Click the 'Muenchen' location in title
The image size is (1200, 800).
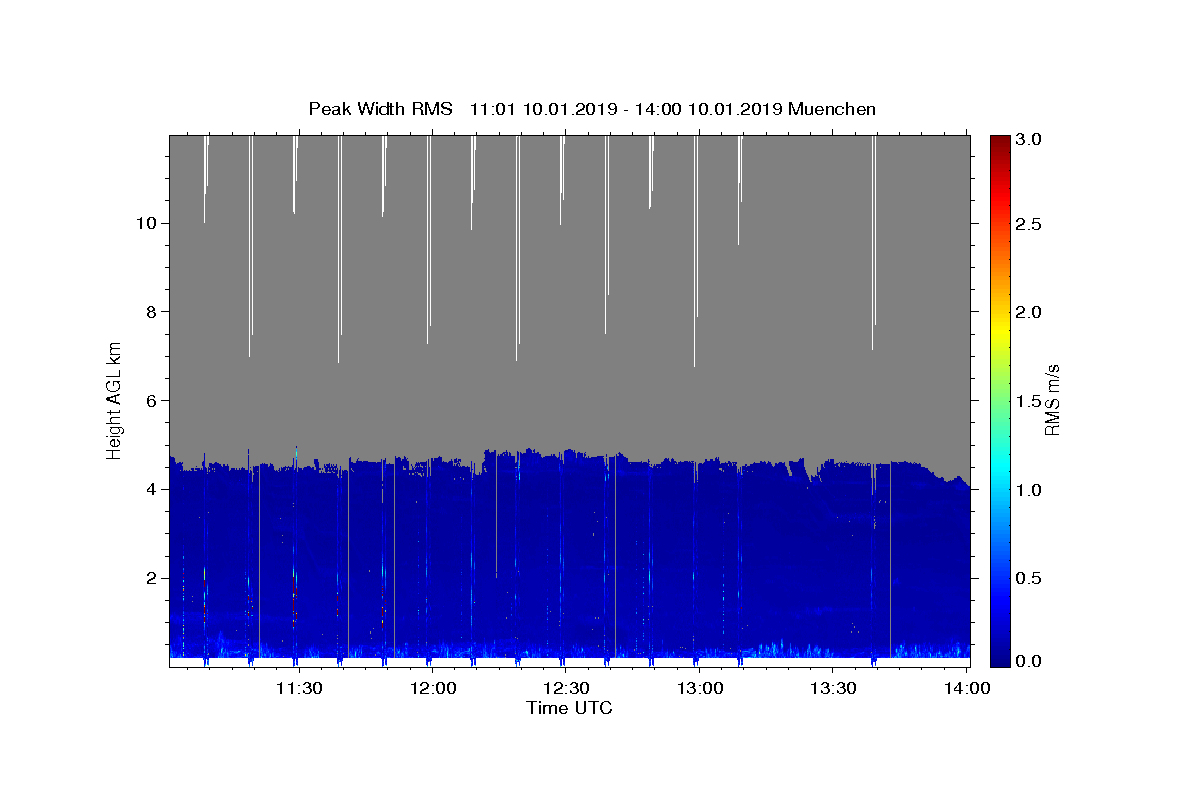(x=832, y=109)
